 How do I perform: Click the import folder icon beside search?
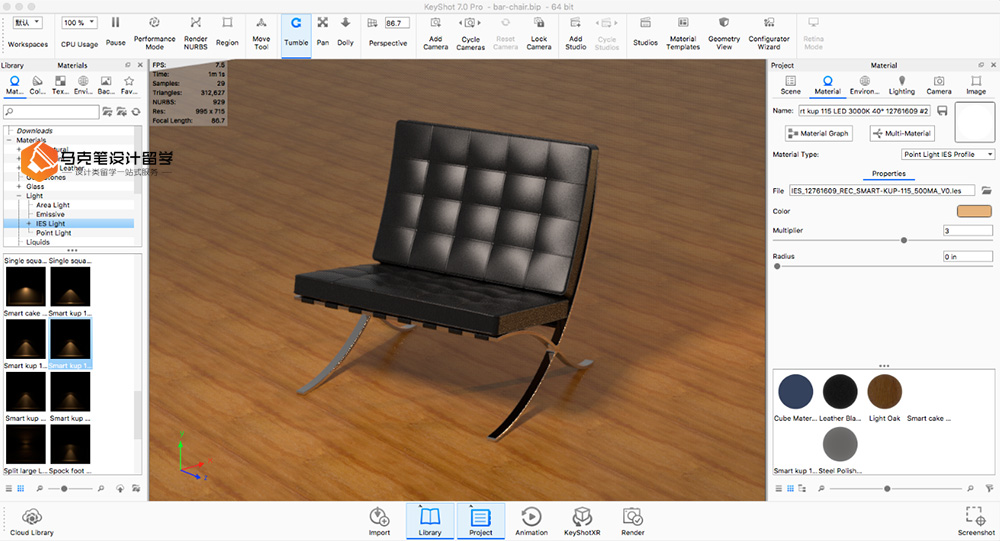(121, 112)
